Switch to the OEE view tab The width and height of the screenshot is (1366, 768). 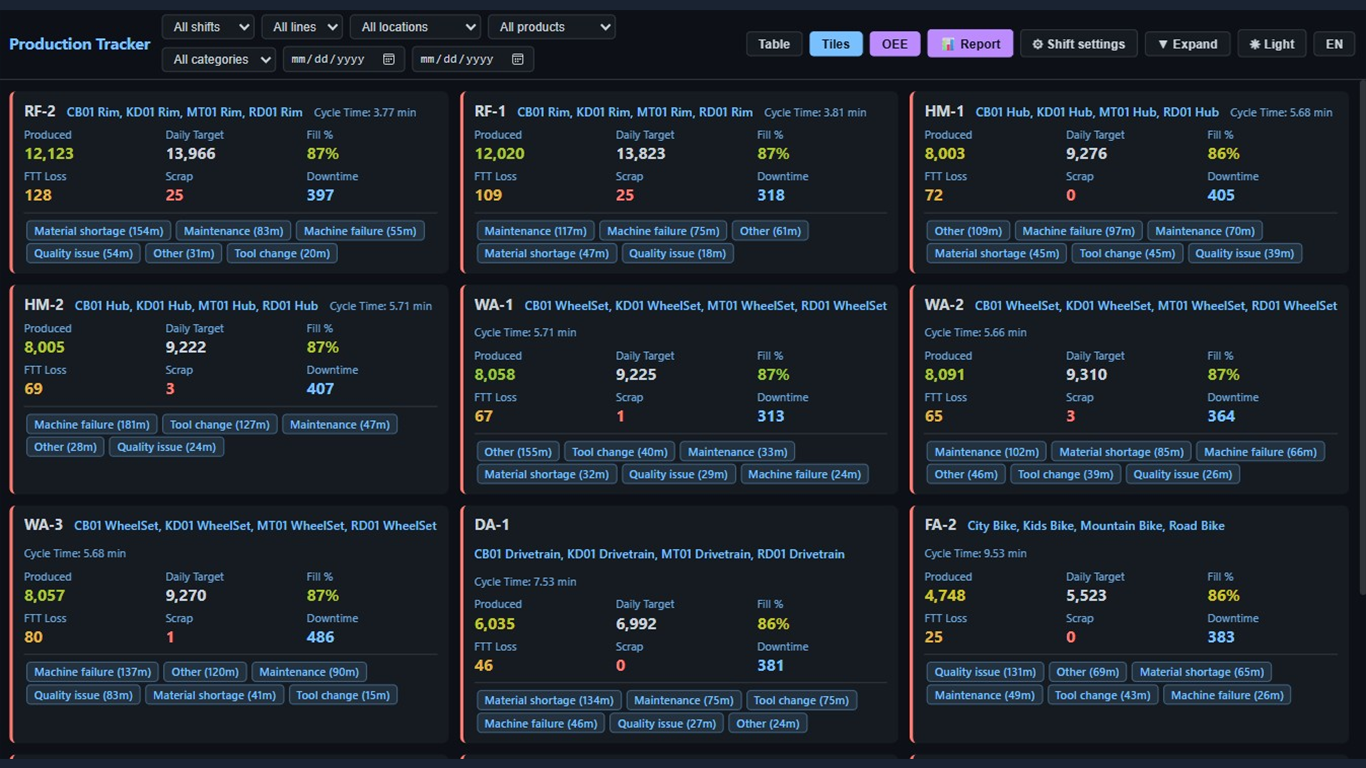(895, 44)
